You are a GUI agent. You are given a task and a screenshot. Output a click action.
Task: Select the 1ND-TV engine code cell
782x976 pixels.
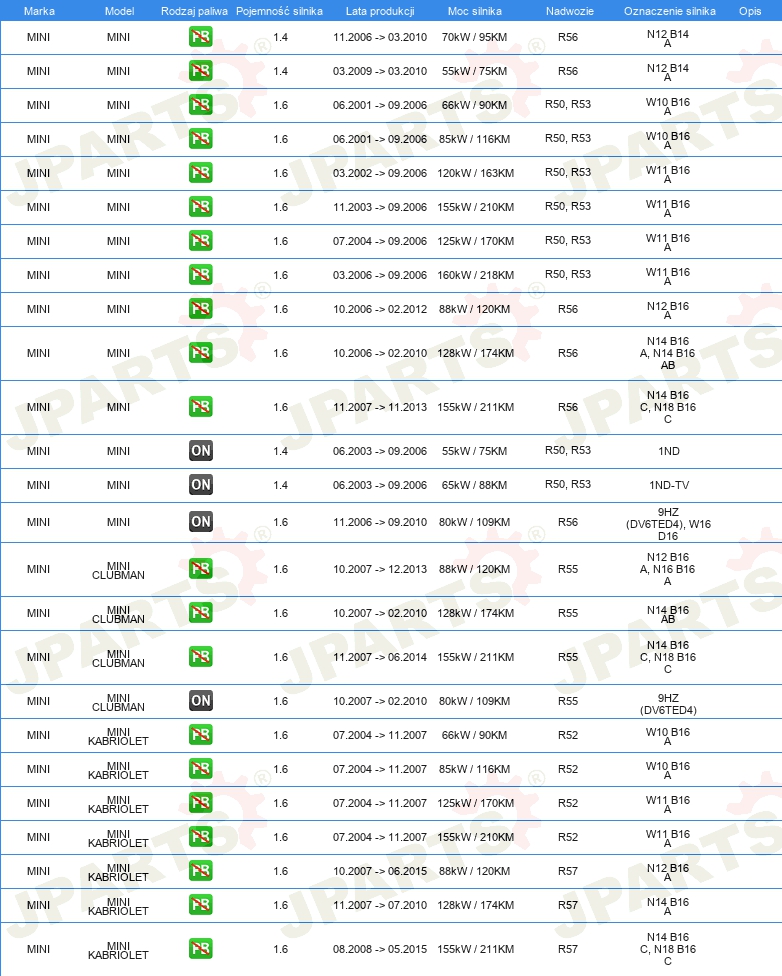669,485
